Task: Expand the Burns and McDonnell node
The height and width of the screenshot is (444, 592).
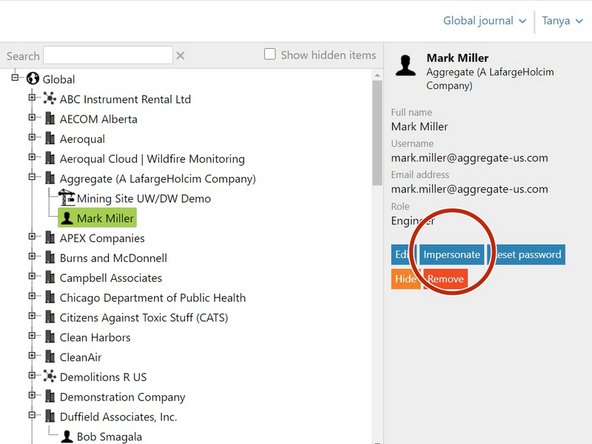Action: [x=32, y=256]
